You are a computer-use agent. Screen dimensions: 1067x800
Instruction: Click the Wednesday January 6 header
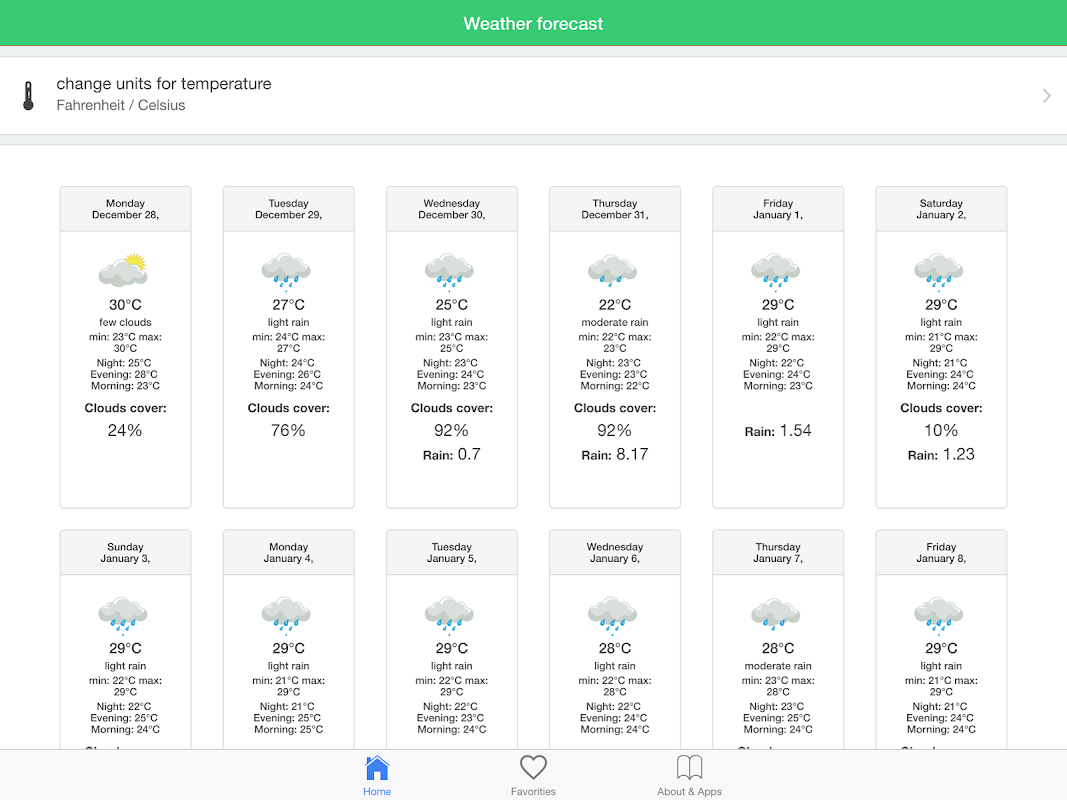[615, 552]
